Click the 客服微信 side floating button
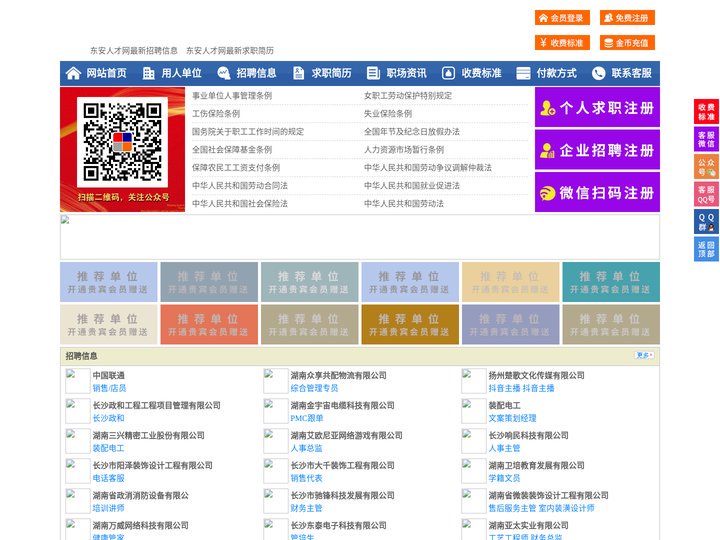 click(x=706, y=139)
